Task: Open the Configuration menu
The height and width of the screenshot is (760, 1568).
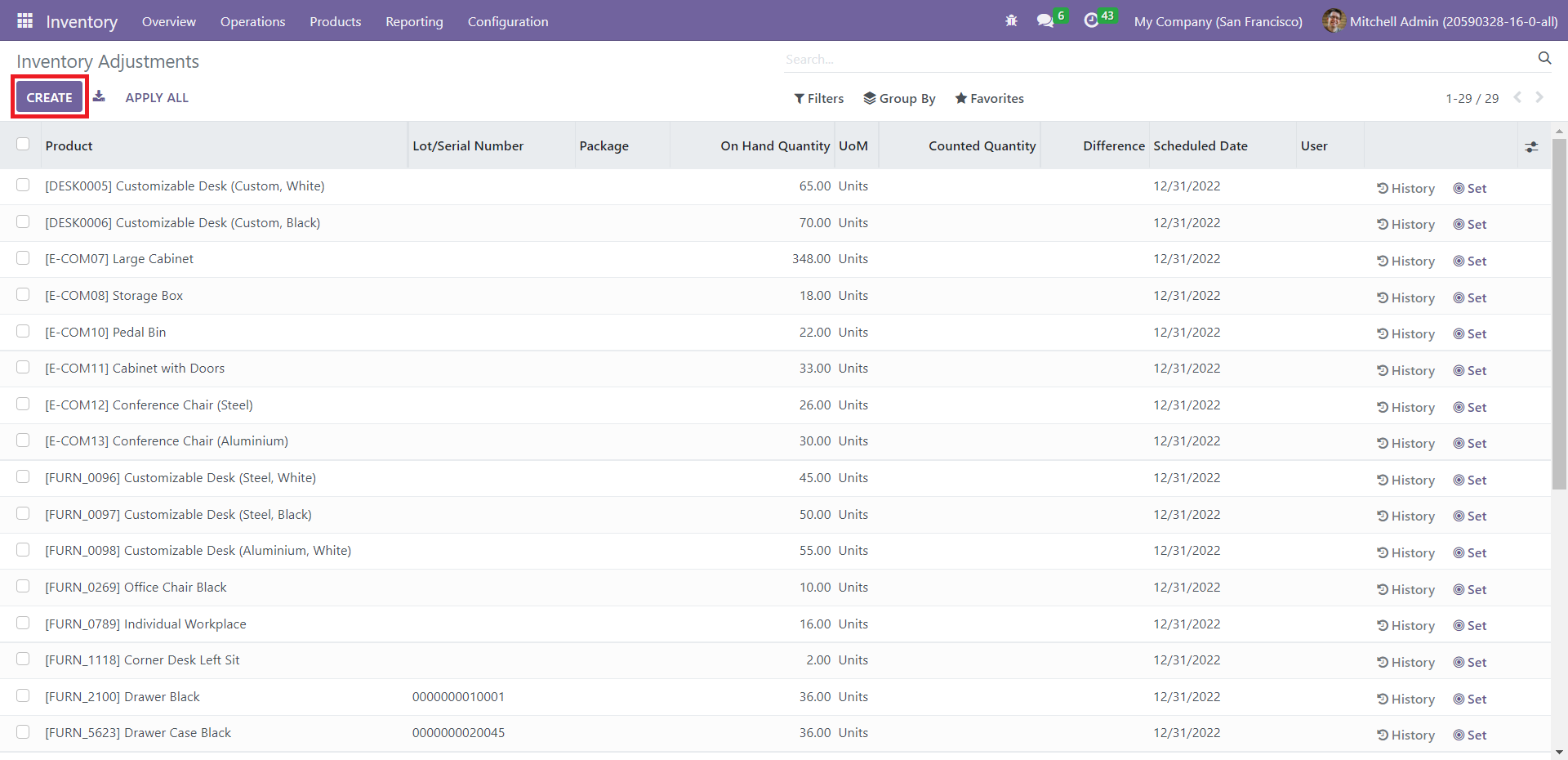Action: tap(508, 21)
